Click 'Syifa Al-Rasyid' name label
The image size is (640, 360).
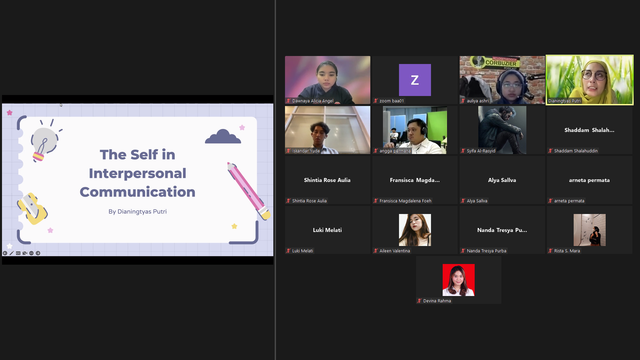(481, 151)
